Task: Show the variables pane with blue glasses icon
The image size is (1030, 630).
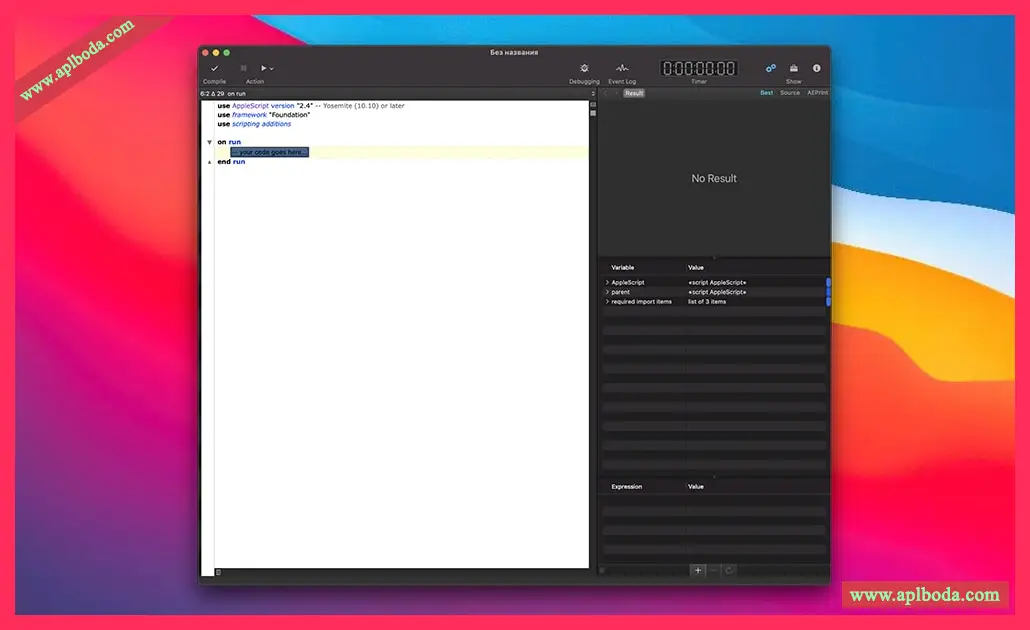Action: tap(771, 68)
